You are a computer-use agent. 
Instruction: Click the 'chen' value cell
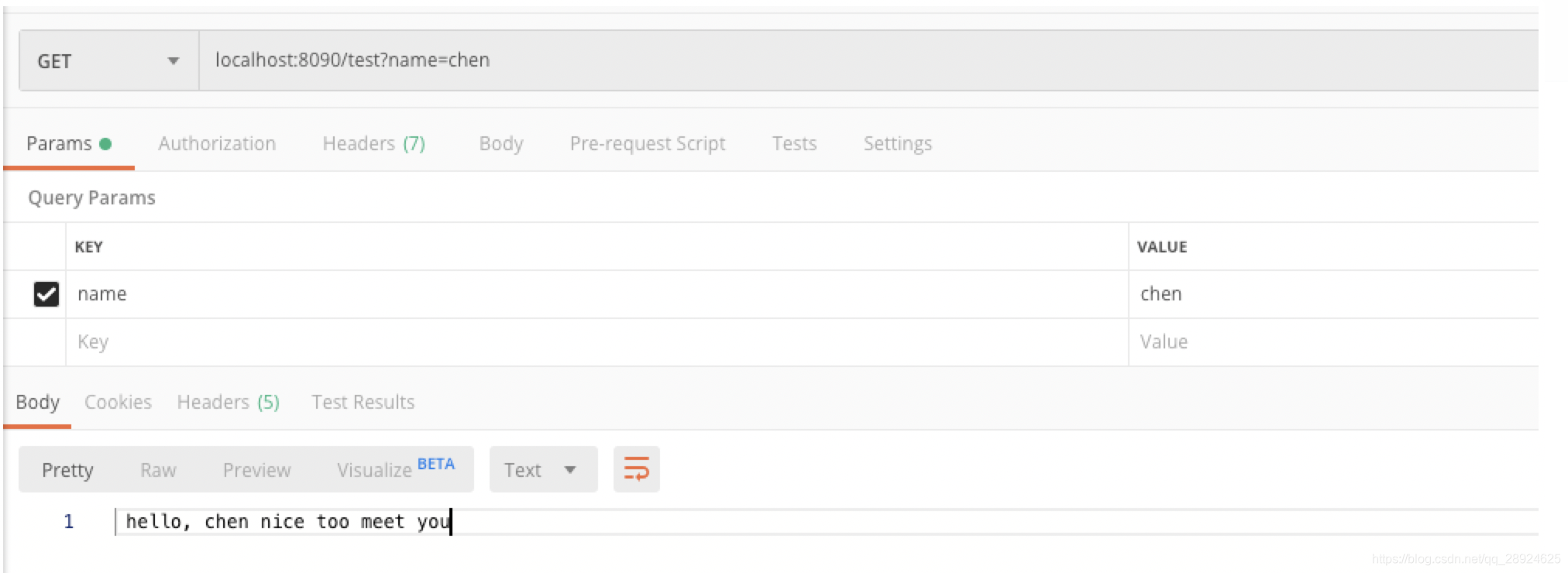coord(1333,294)
